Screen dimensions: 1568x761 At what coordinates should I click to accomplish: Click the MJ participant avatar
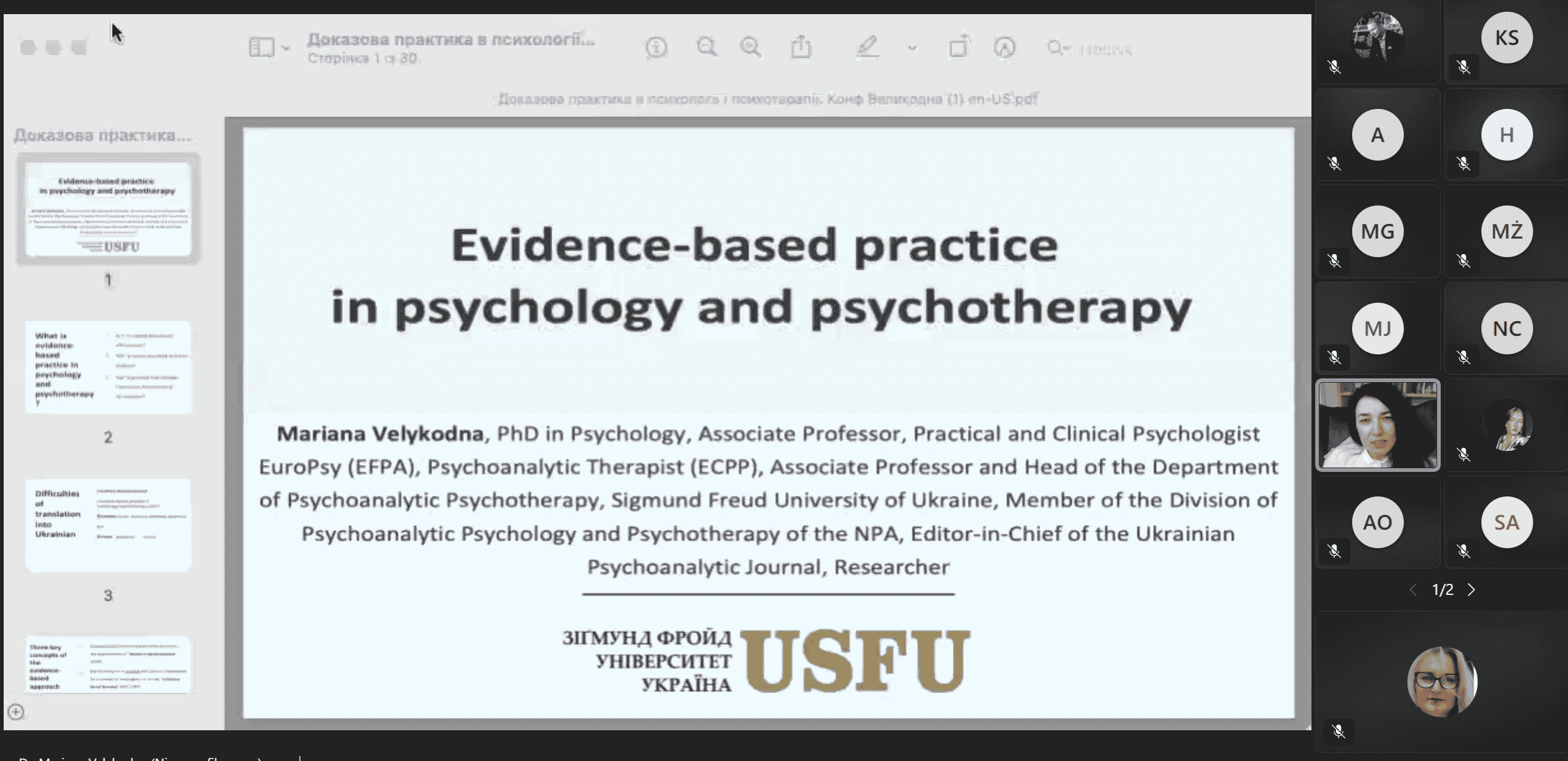(x=1377, y=329)
